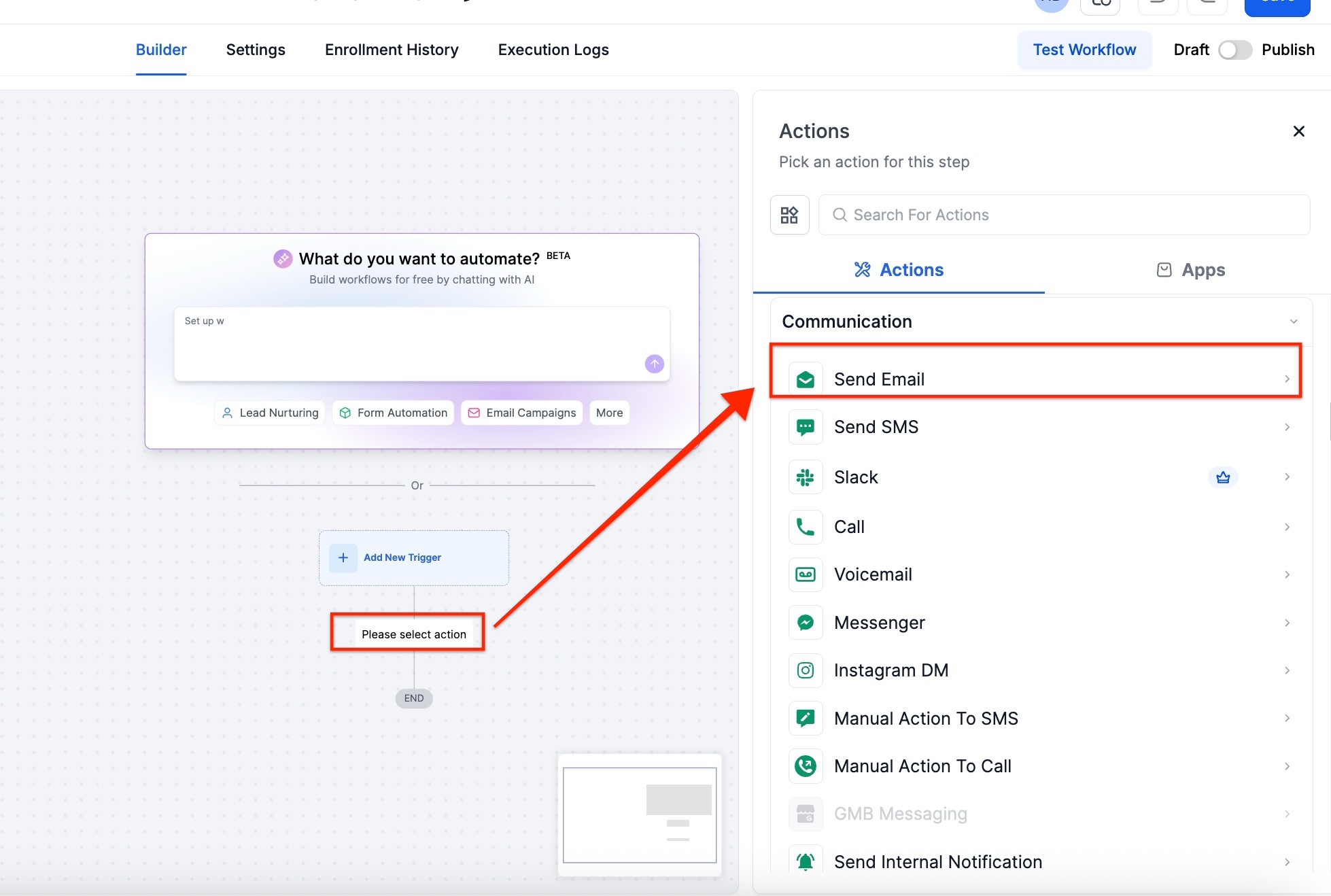1331x896 pixels.
Task: Expand the Call action chevron
Action: click(1287, 527)
